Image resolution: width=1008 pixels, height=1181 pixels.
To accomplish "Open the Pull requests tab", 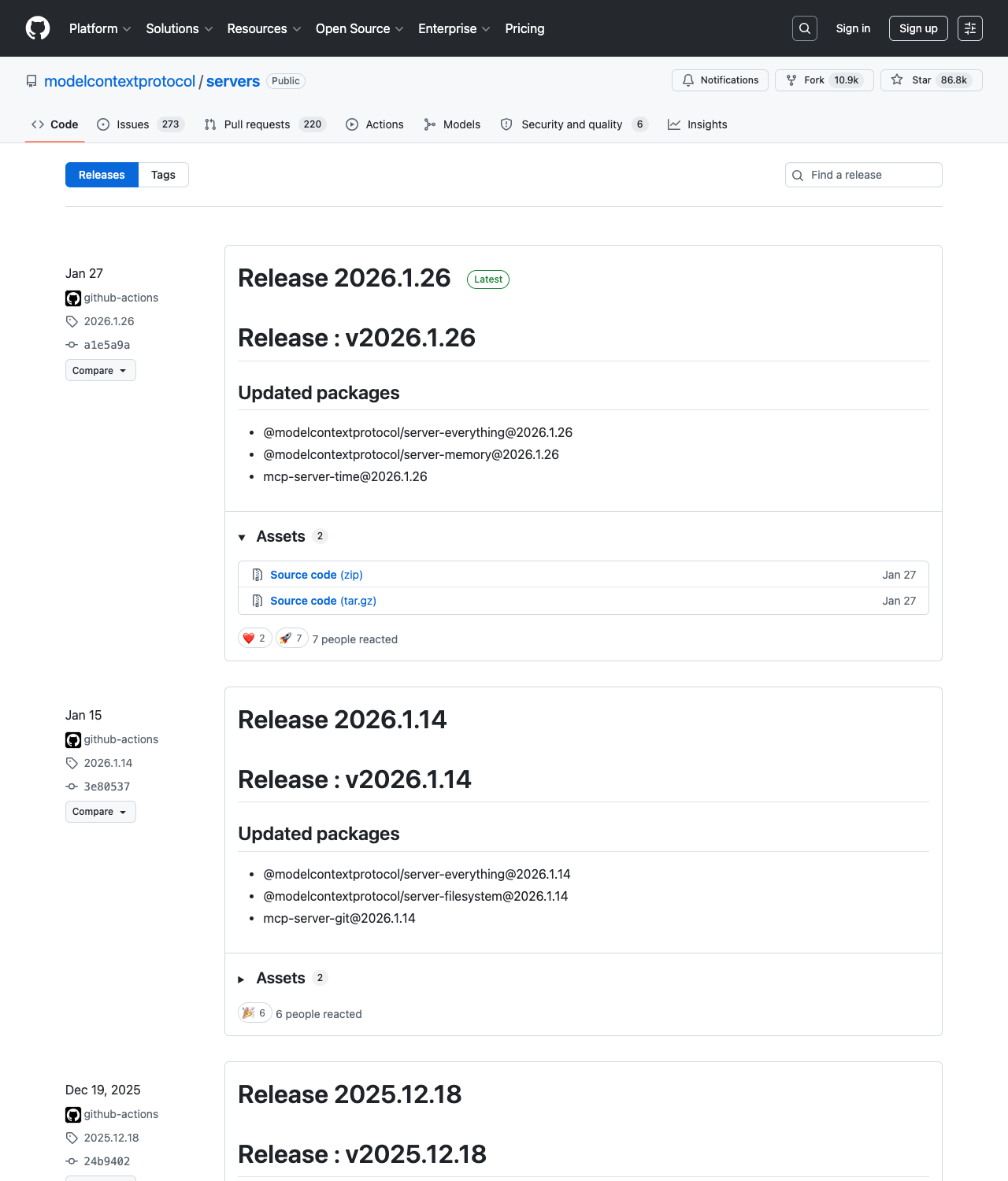I will point(265,124).
